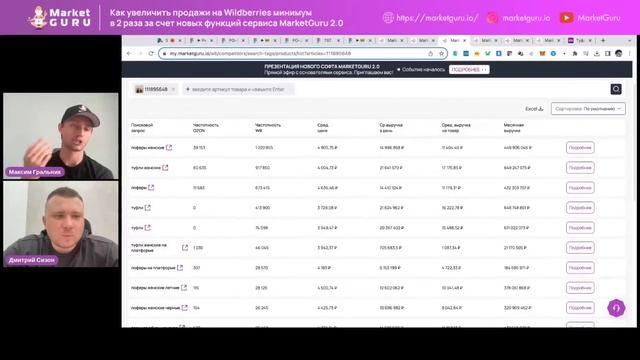Open the Chrome three-dot menu
This screenshot has width=640, height=360.
point(630,53)
